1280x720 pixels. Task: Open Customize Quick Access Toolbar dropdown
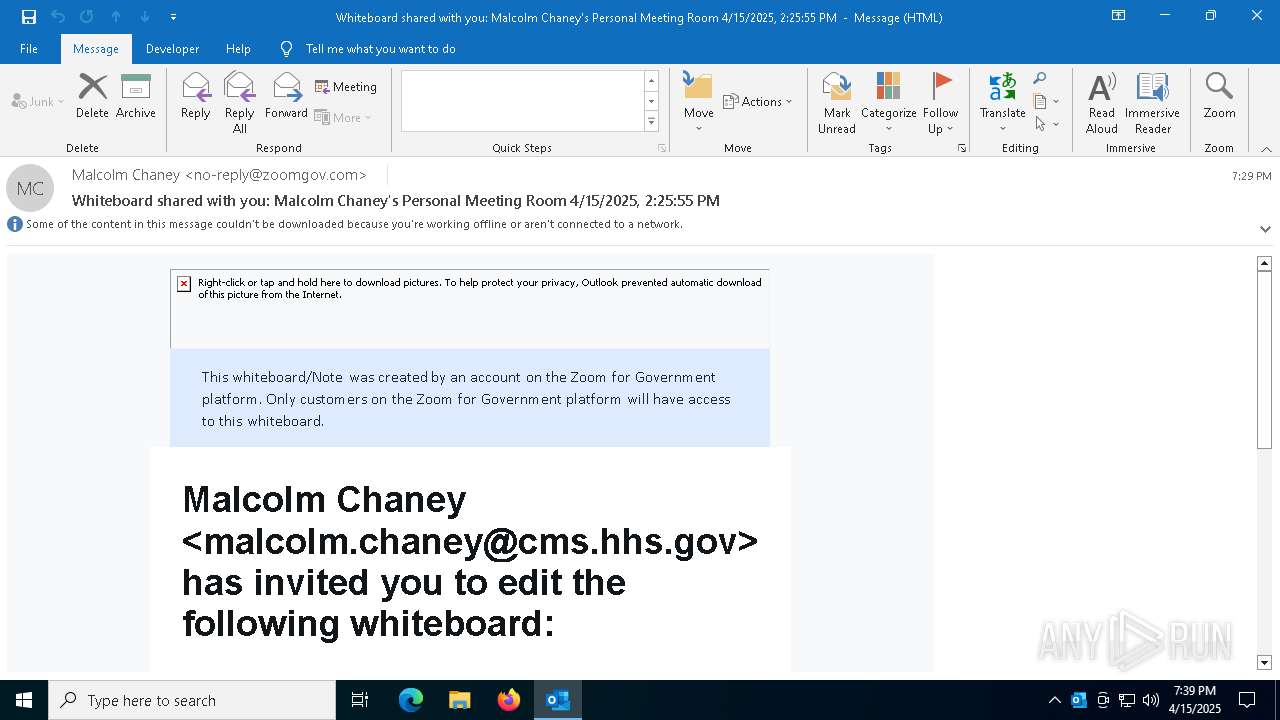click(173, 17)
